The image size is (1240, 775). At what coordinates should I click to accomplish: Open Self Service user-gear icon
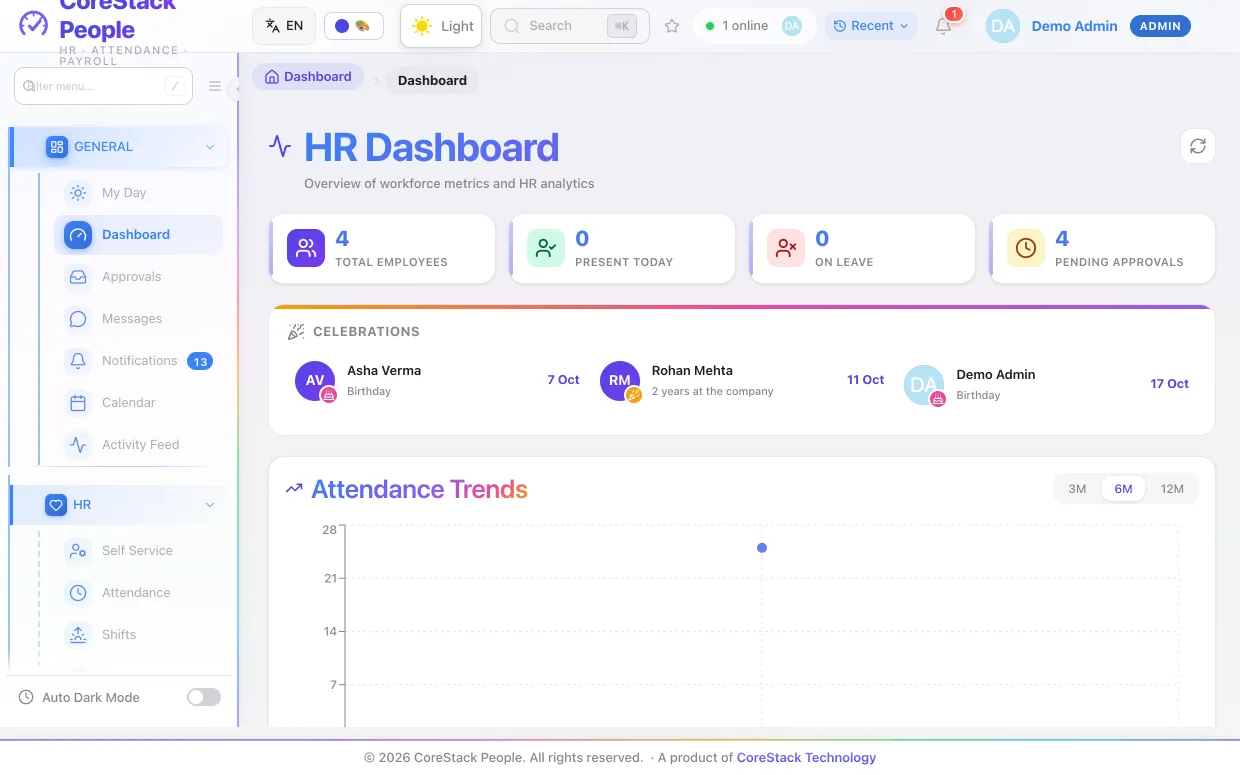(x=78, y=551)
